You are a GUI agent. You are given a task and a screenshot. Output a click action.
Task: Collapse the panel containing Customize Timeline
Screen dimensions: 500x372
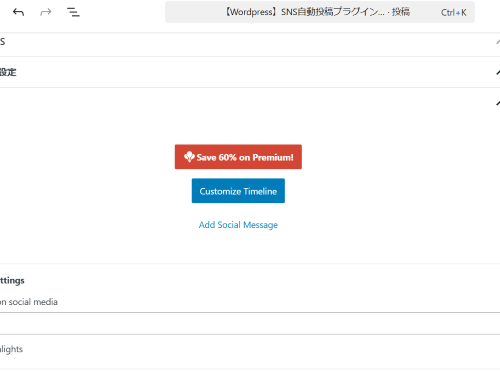498,103
